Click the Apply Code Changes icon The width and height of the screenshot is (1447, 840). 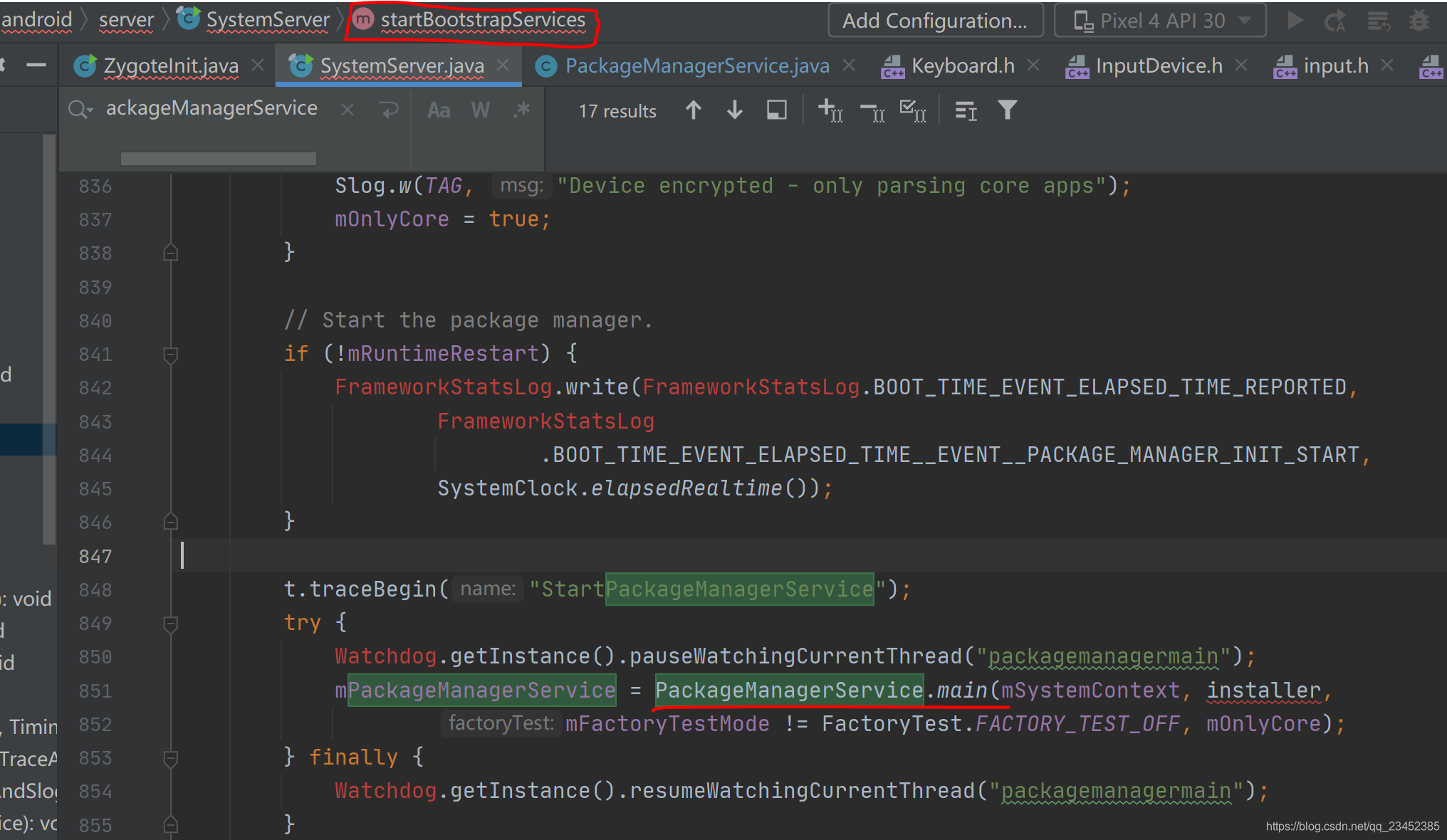click(x=1379, y=21)
